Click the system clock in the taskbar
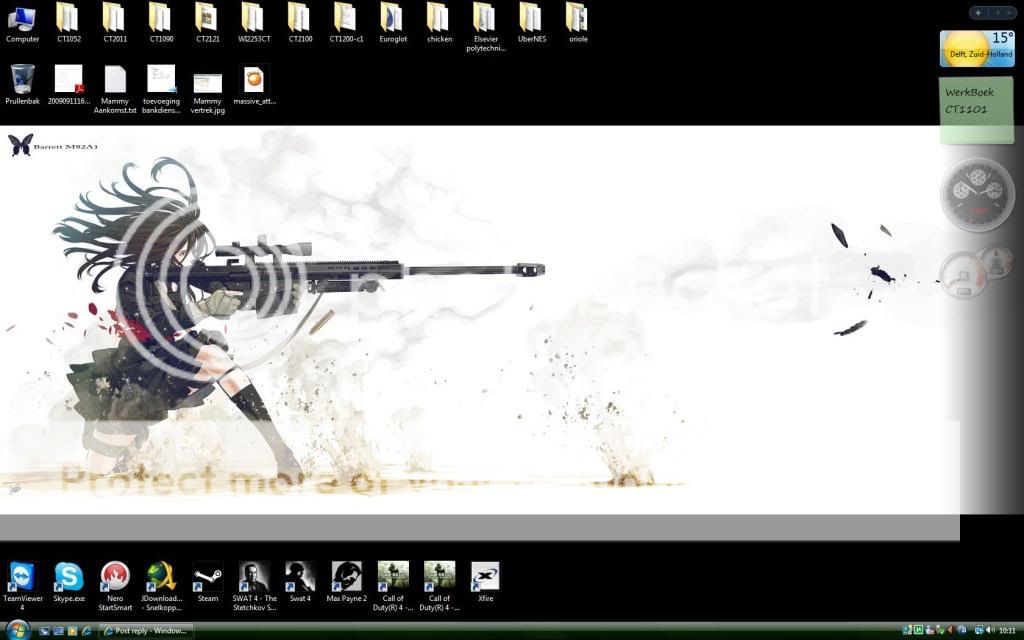 click(1006, 631)
